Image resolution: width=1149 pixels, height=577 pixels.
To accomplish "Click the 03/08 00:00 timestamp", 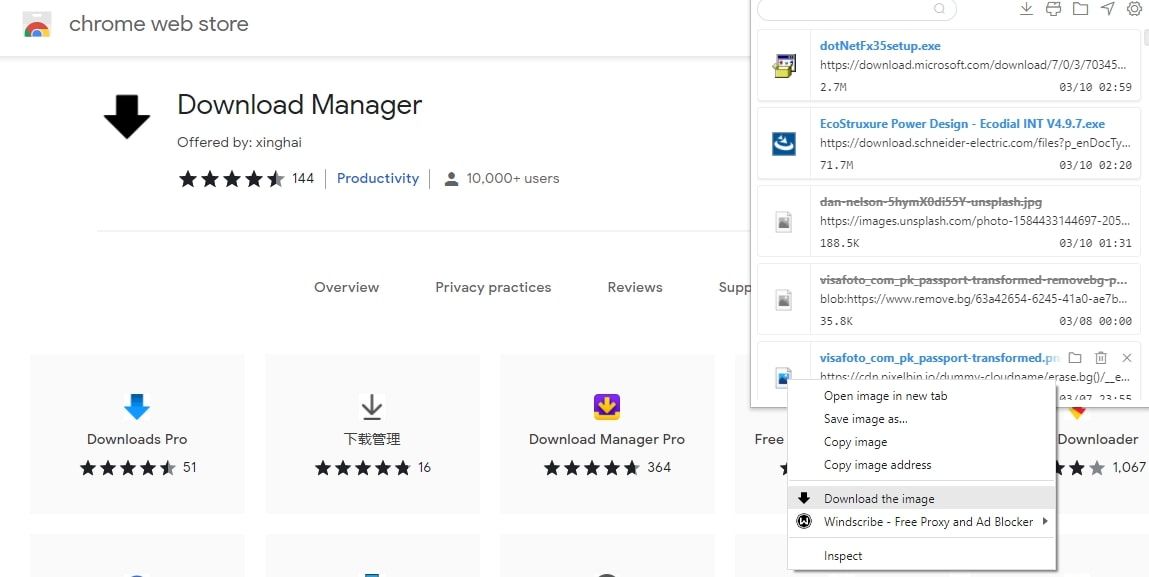I will pyautogui.click(x=1095, y=321).
